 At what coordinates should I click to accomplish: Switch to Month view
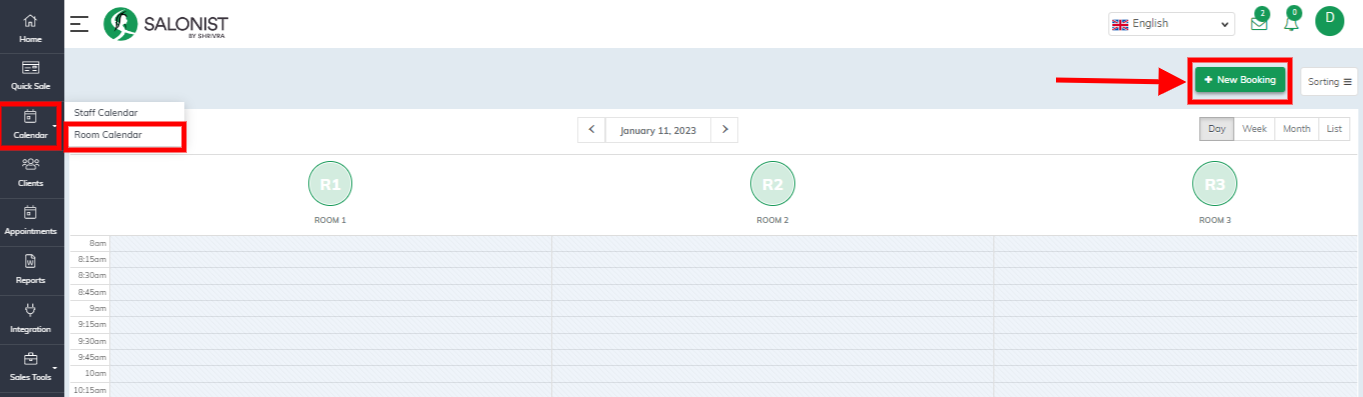click(x=1296, y=129)
